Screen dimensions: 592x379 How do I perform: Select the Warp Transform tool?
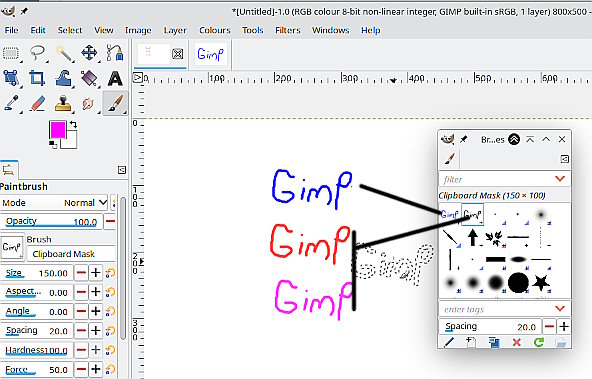pos(64,79)
